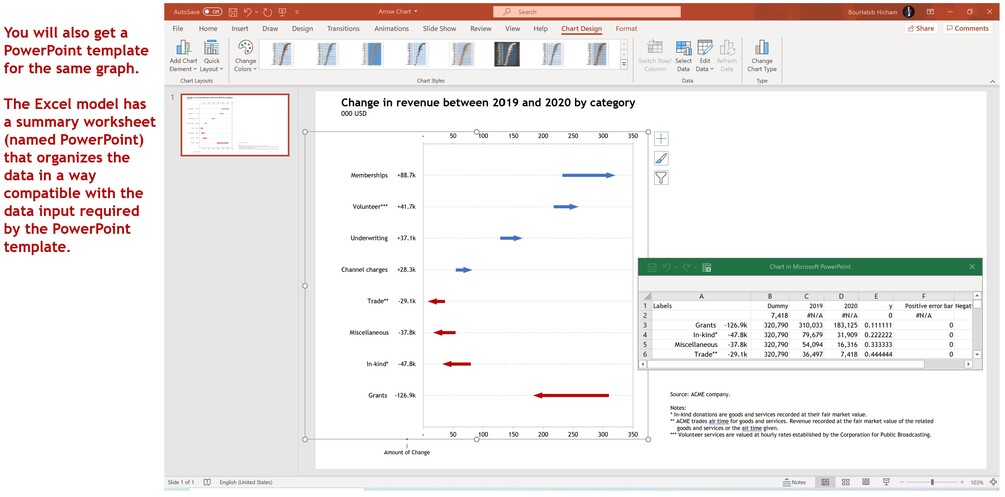The height and width of the screenshot is (497, 1005).
Task: Click the chart title text about revenue change
Action: 488,102
